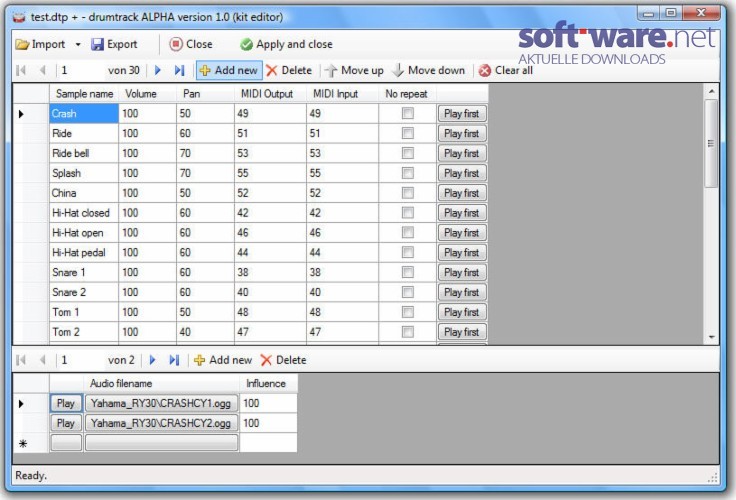Screen dimensions: 736x500
Task: Toggle No repeat for Snare 1
Action: tap(408, 272)
